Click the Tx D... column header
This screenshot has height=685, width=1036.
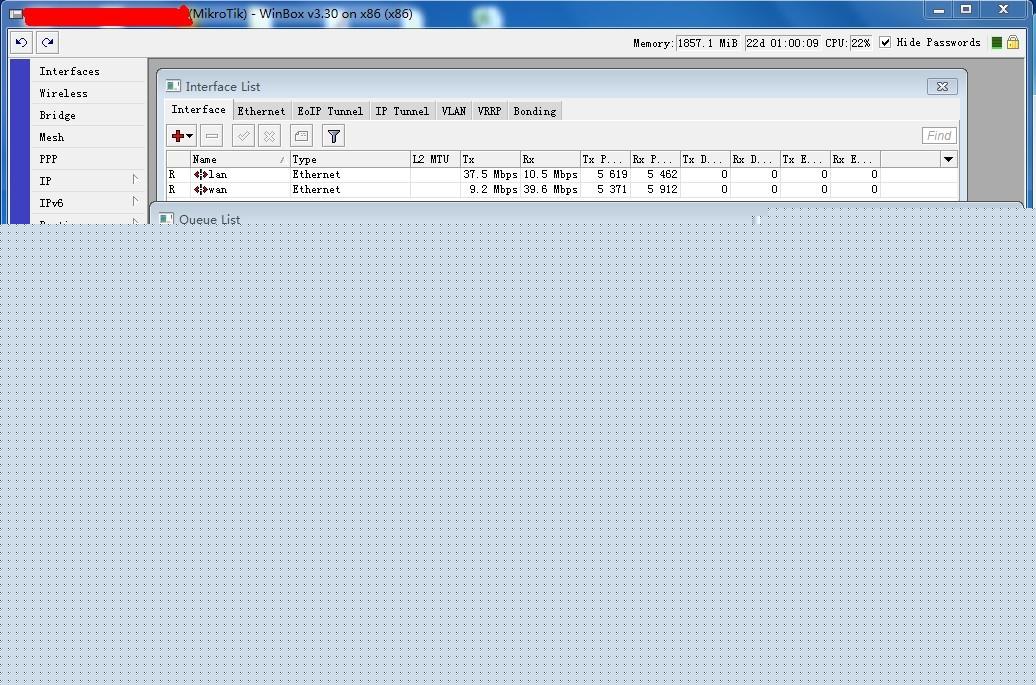click(705, 159)
